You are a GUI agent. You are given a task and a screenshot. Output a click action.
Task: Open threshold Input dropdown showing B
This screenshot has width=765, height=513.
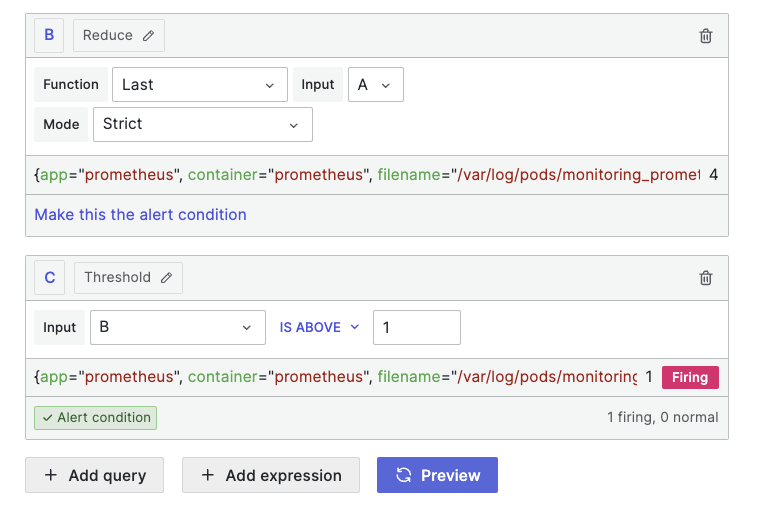pos(177,327)
